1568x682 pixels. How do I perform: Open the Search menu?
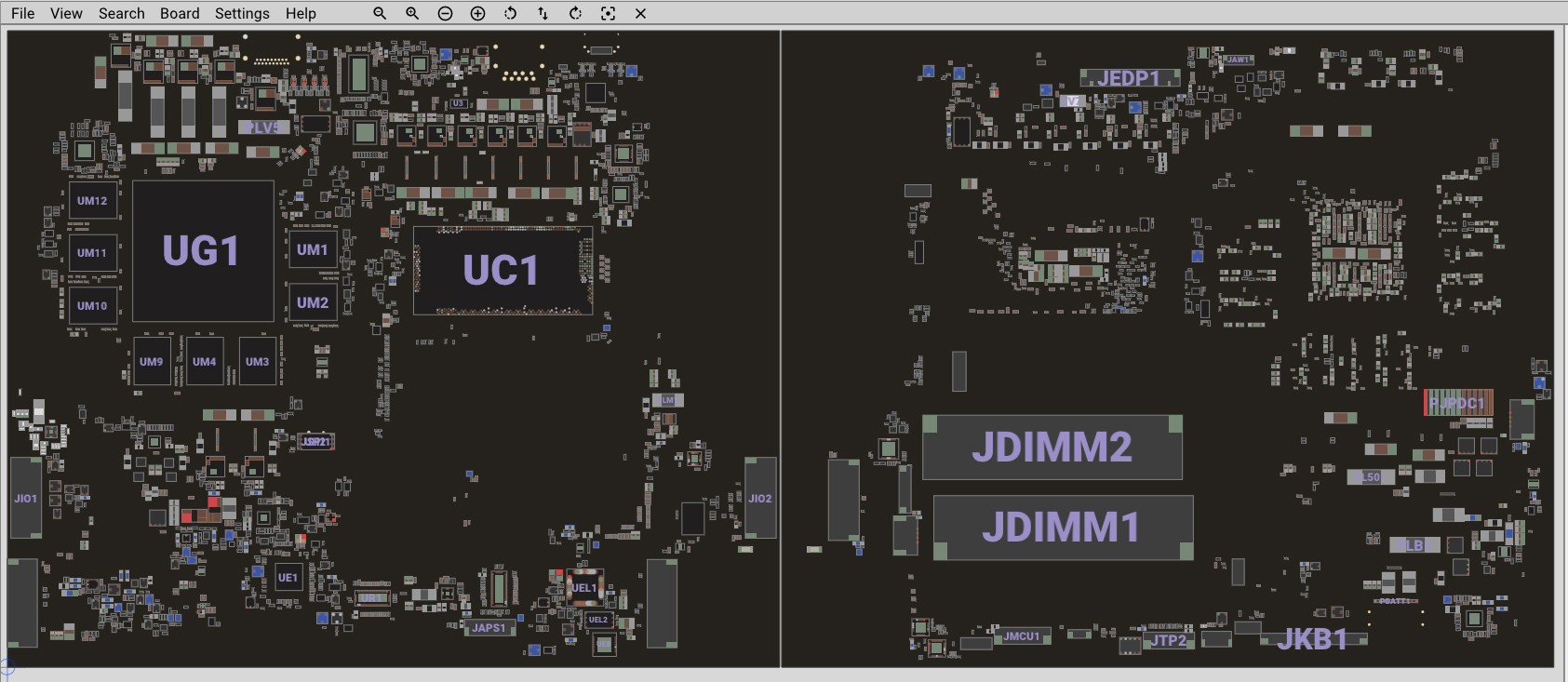point(122,13)
